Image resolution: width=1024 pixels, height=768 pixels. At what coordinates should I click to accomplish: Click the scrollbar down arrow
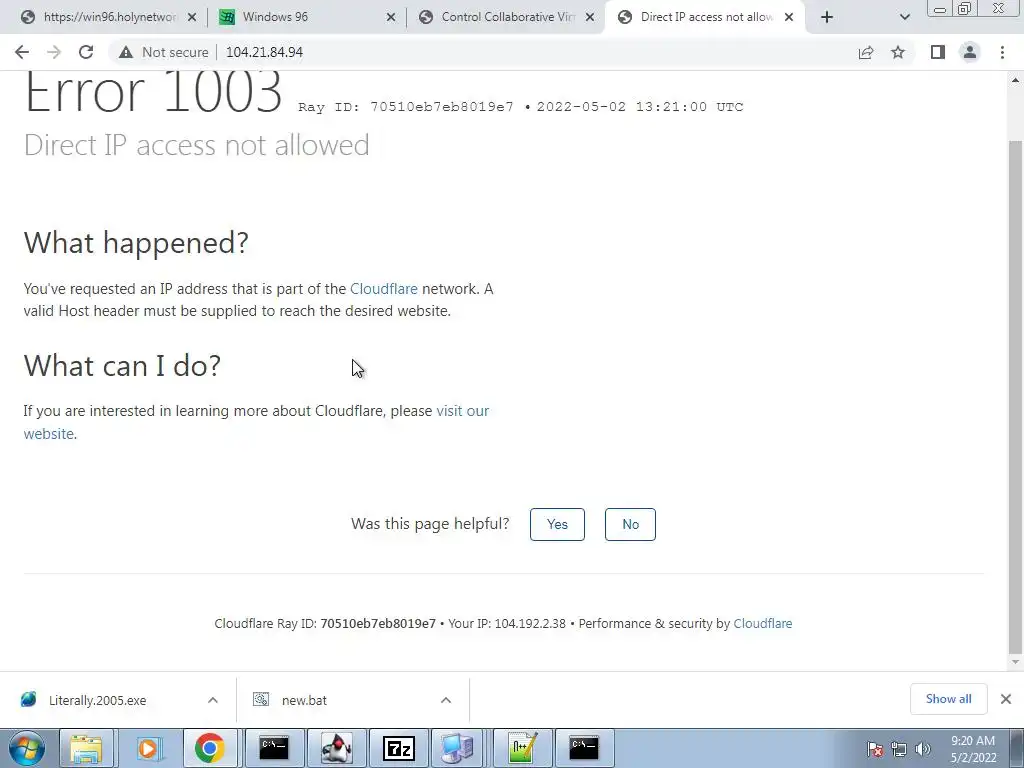(x=1015, y=662)
